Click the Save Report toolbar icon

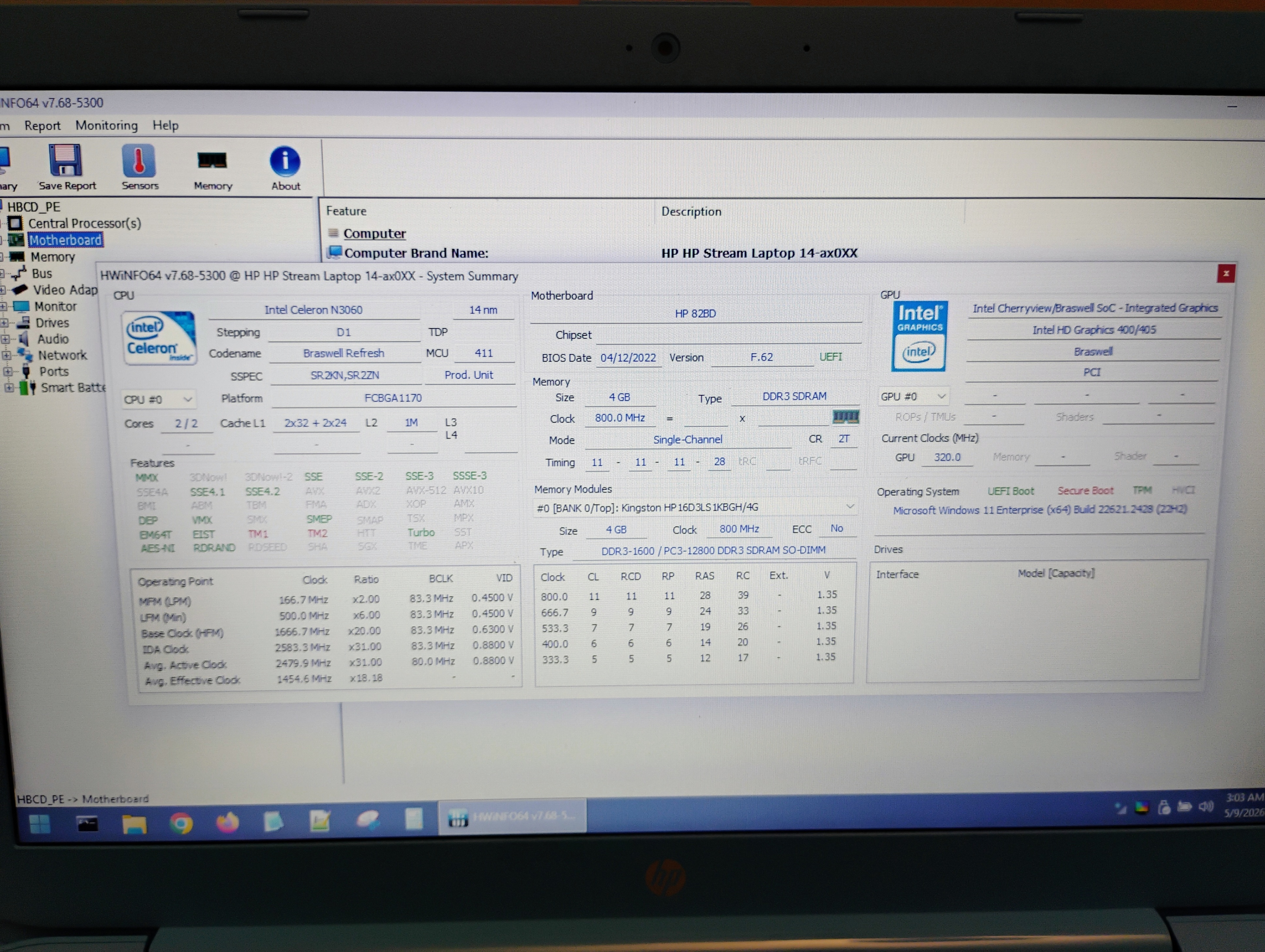(x=66, y=167)
